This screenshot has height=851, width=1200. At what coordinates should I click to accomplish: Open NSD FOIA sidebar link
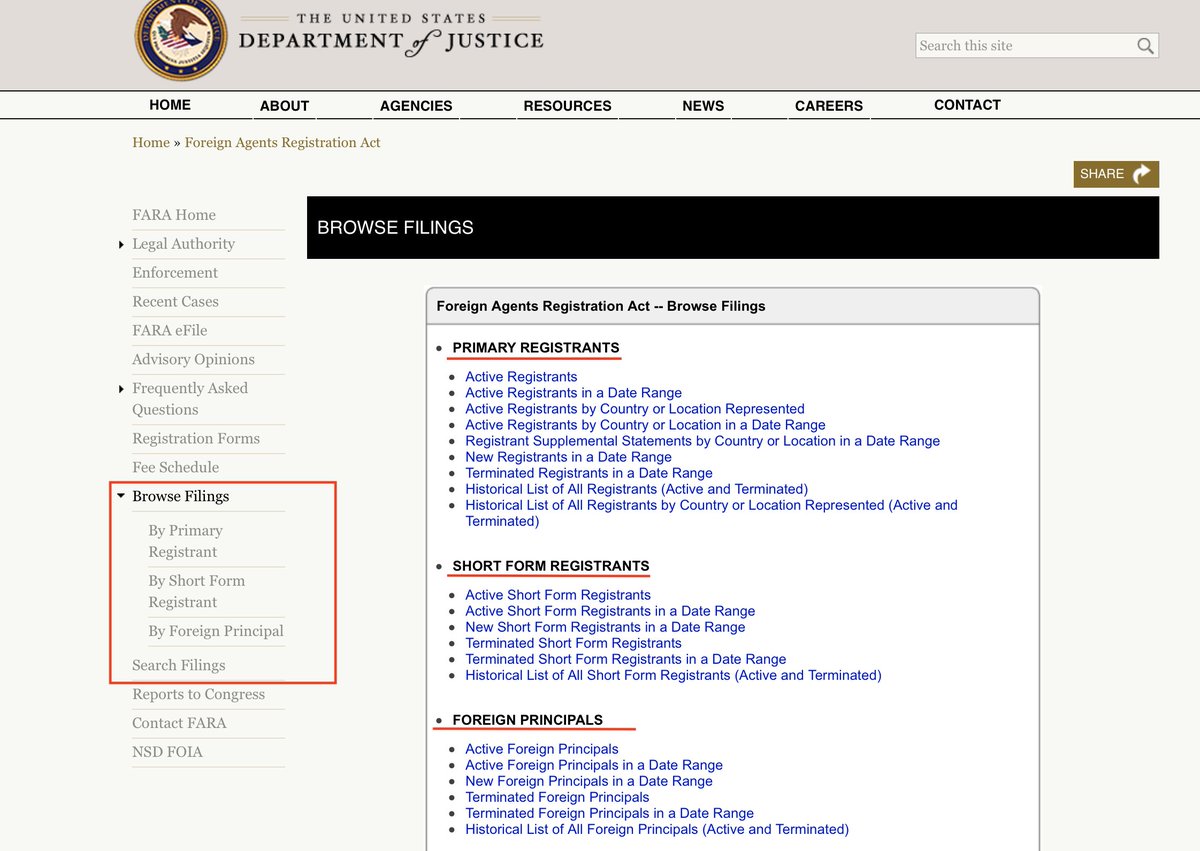[167, 753]
